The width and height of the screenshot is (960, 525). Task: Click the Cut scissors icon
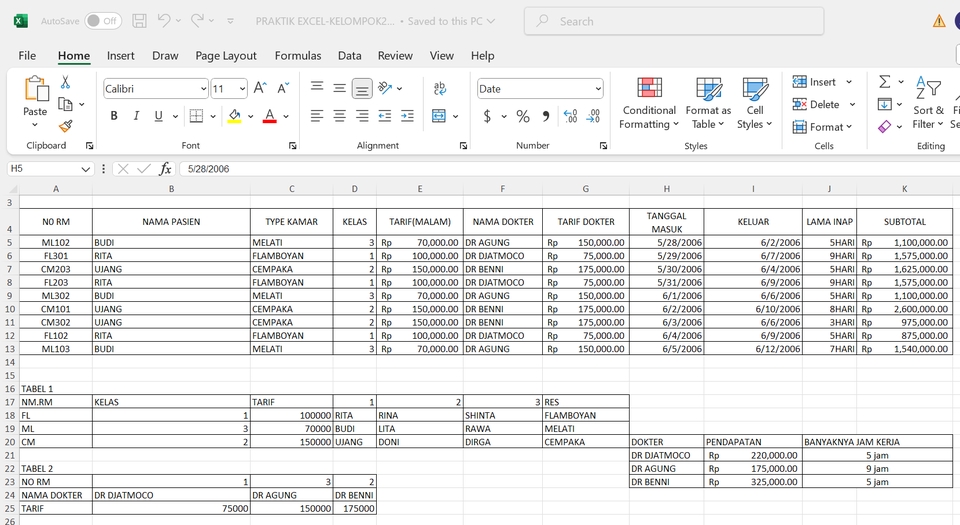pos(66,82)
